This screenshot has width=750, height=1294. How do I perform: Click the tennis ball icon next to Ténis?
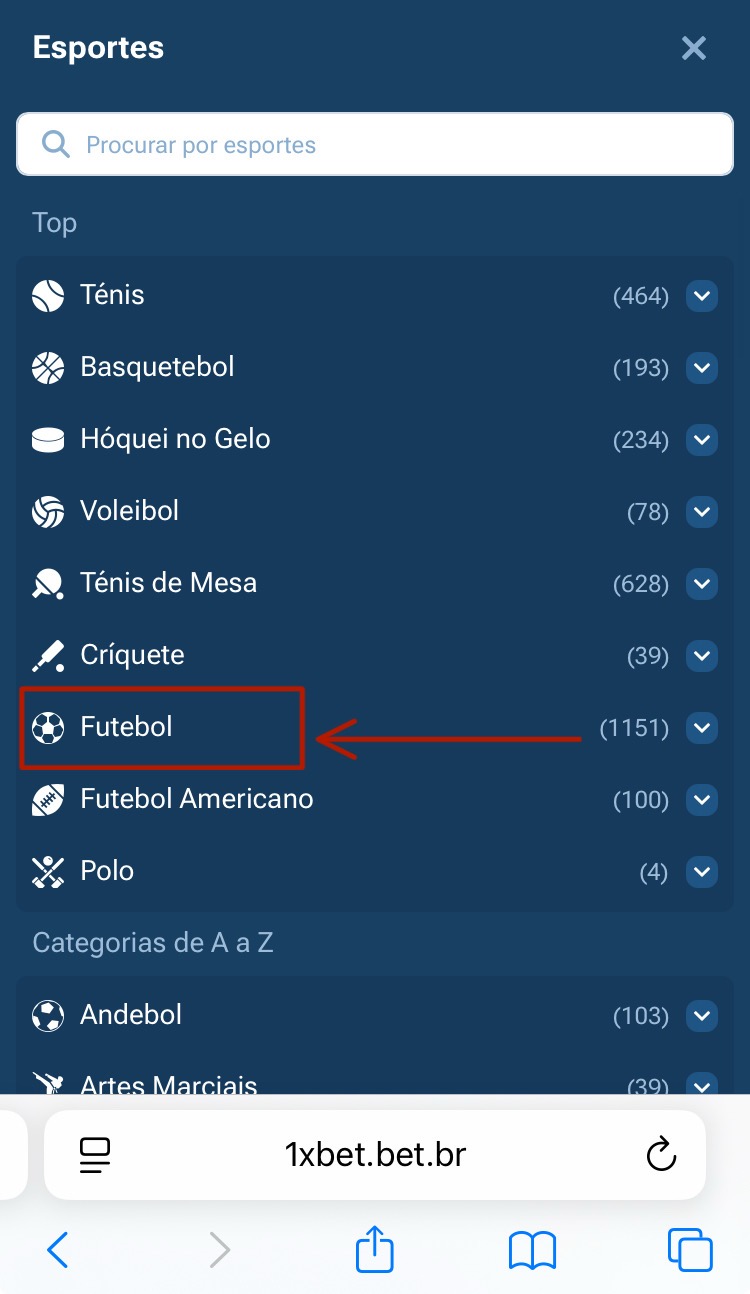pyautogui.click(x=48, y=296)
